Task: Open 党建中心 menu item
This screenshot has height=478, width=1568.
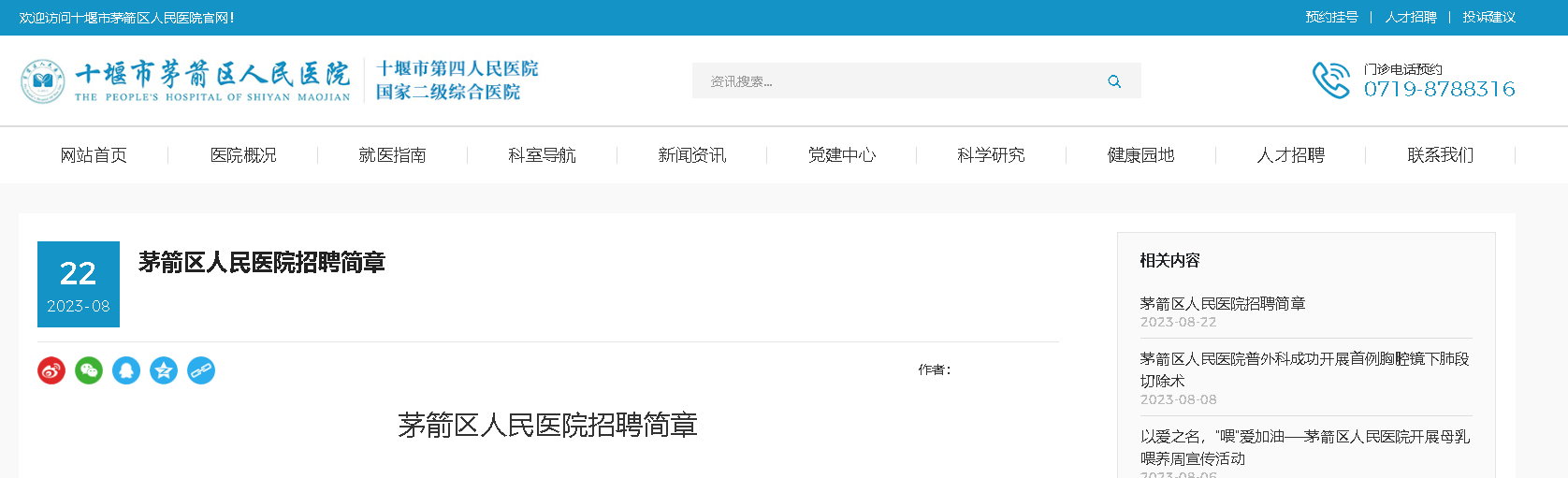Action: point(842,155)
